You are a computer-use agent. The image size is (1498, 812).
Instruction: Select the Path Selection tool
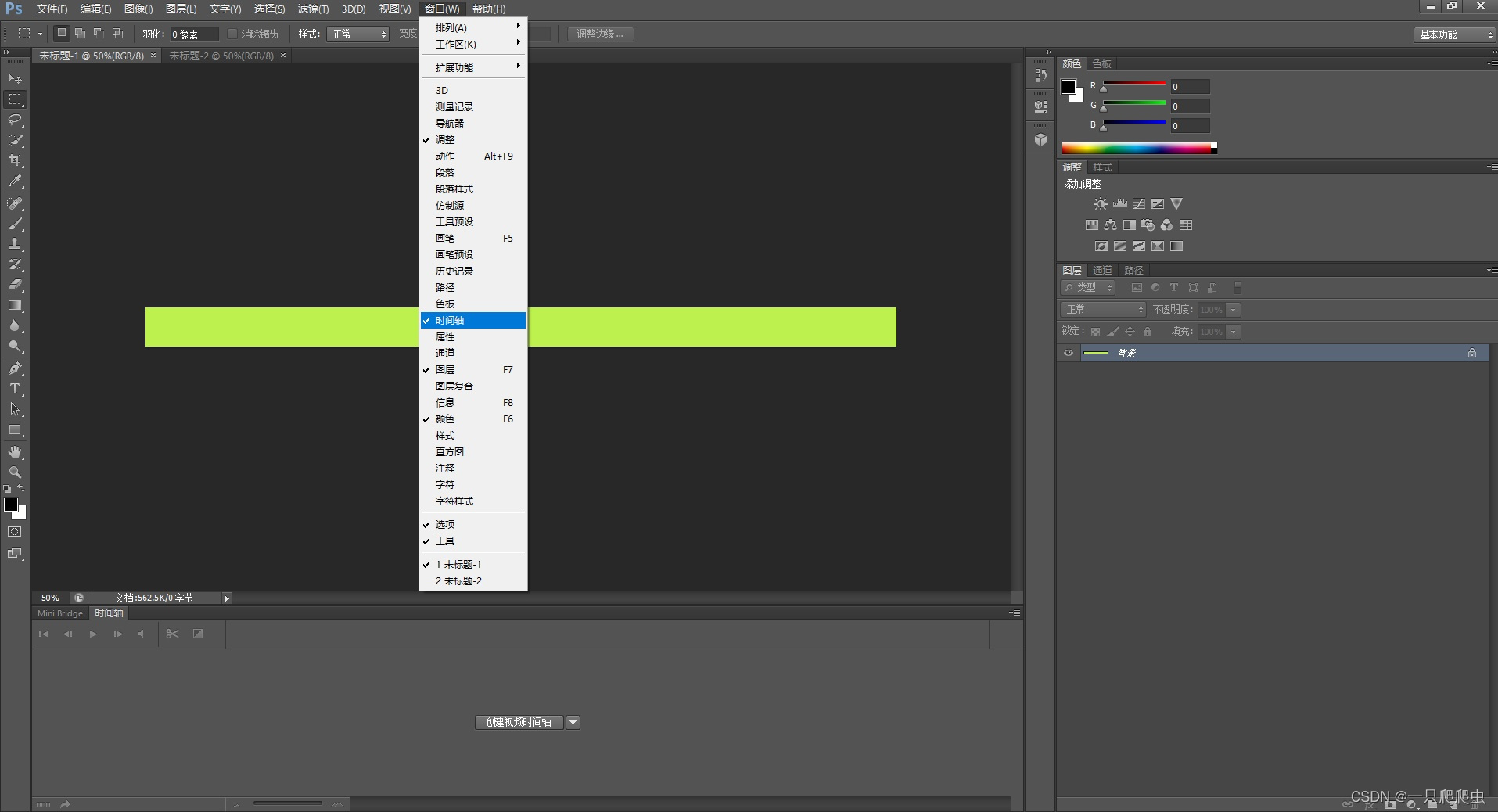[15, 409]
